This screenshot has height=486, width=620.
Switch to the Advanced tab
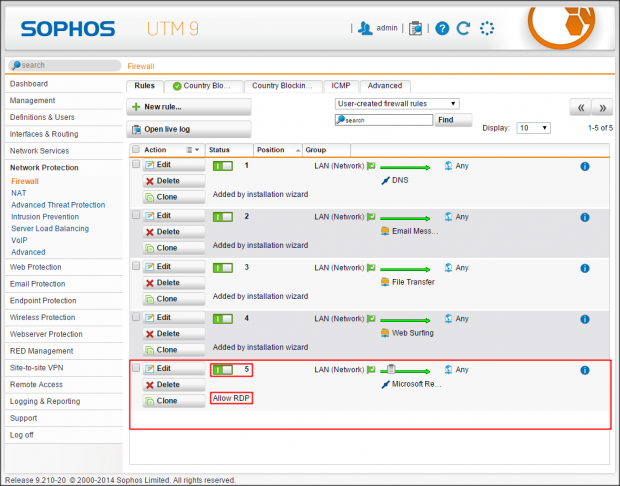point(385,86)
